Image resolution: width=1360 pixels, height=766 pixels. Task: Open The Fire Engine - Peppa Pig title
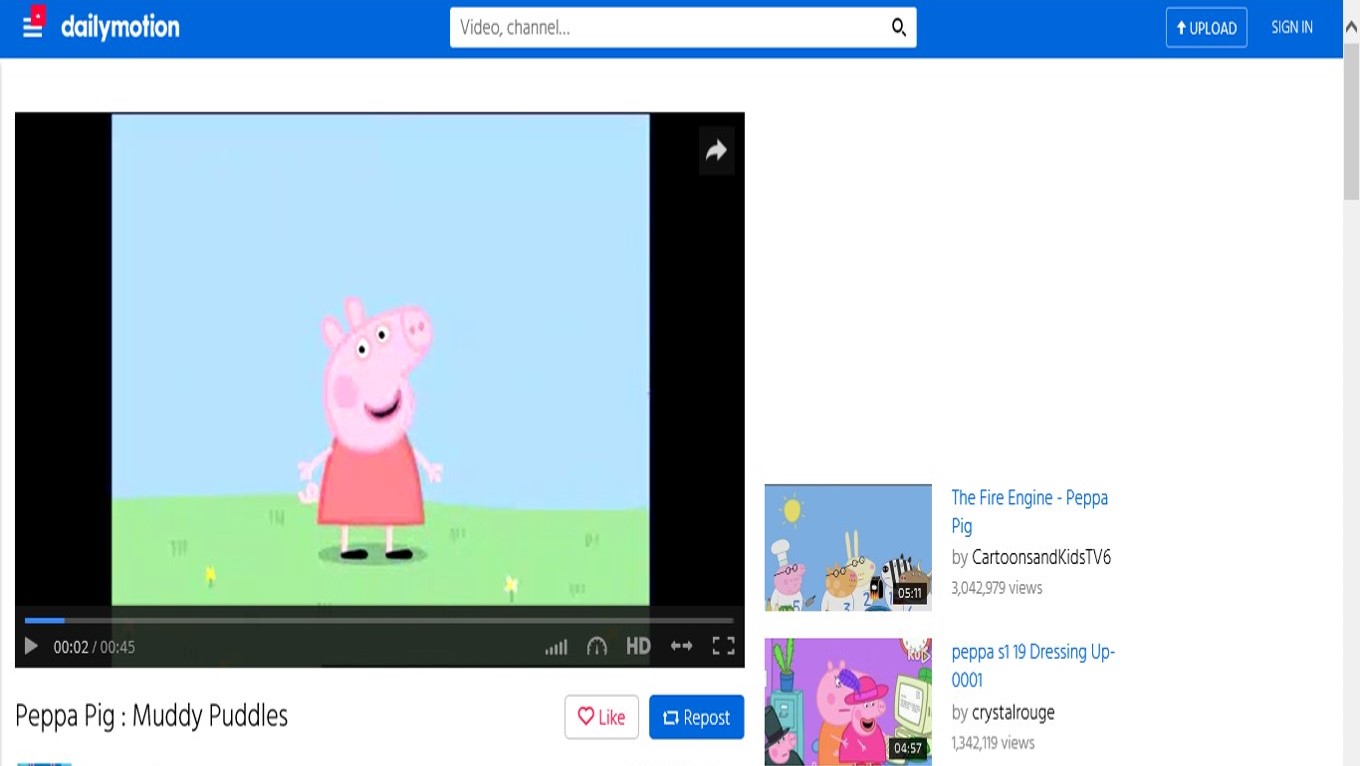pos(1030,511)
